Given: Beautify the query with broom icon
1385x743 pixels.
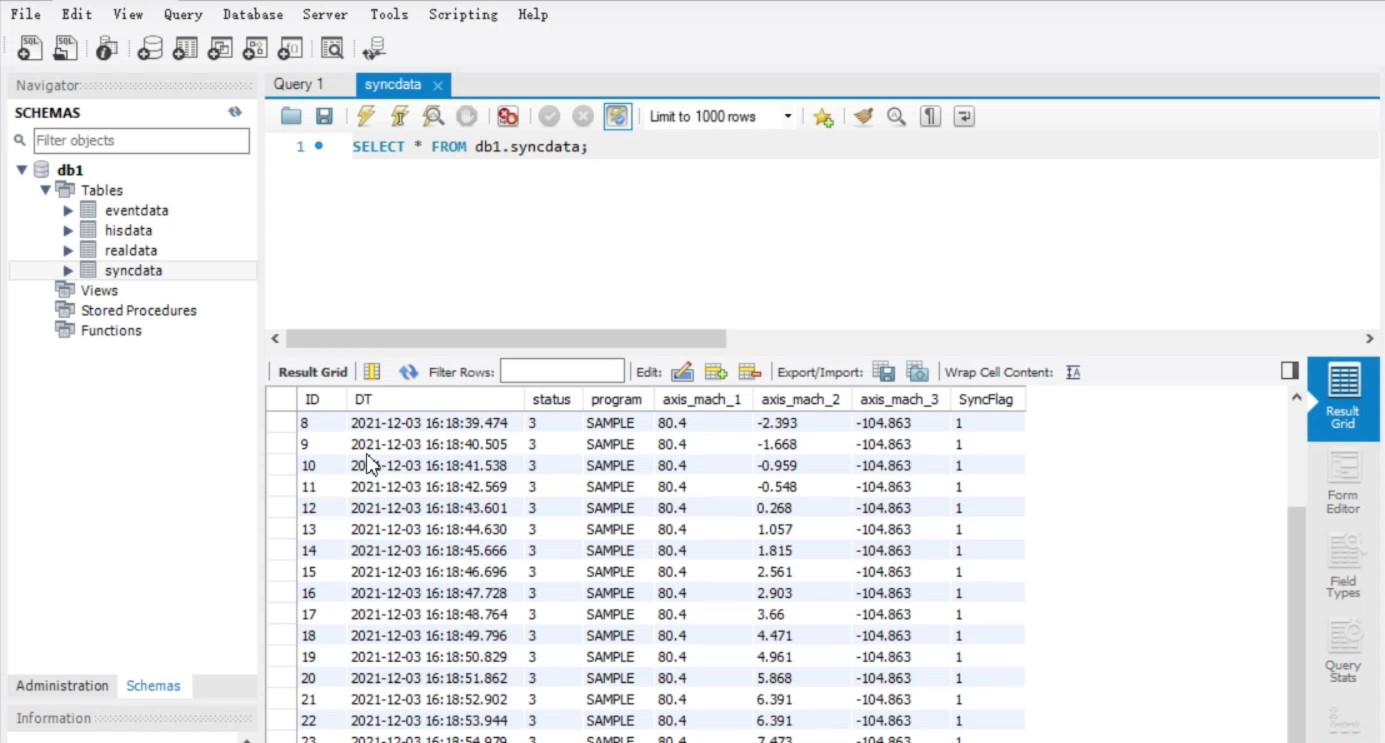Looking at the screenshot, I should tap(863, 117).
